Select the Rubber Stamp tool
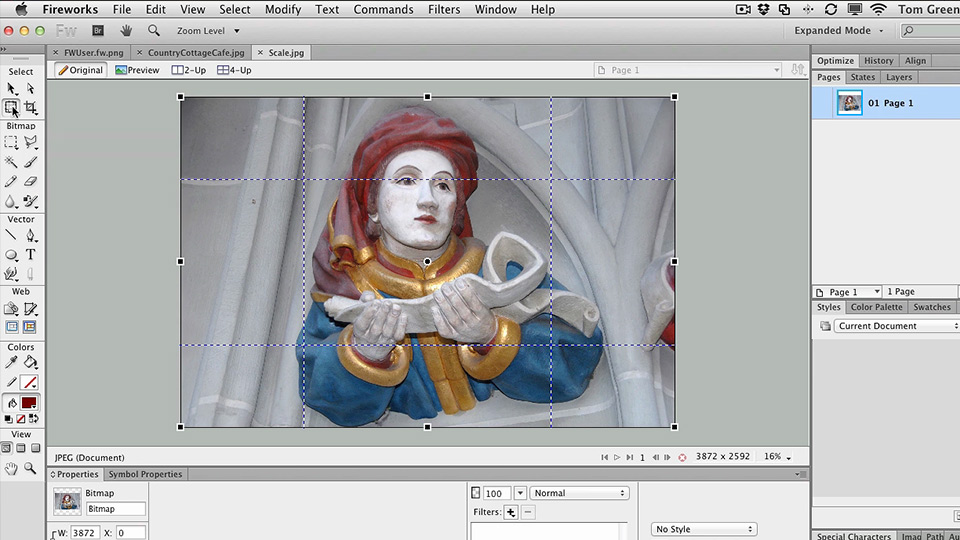 point(30,201)
